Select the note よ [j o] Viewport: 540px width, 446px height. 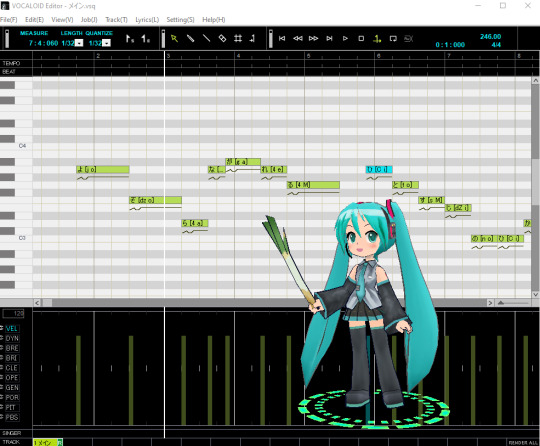coord(103,169)
